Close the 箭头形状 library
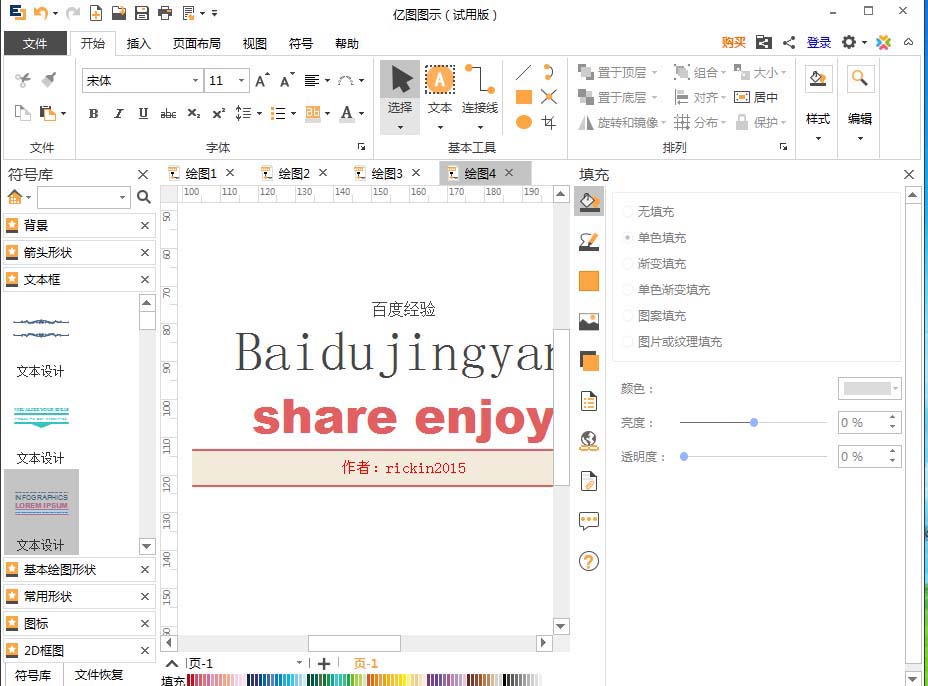Image resolution: width=928 pixels, height=686 pixels. tap(144, 252)
